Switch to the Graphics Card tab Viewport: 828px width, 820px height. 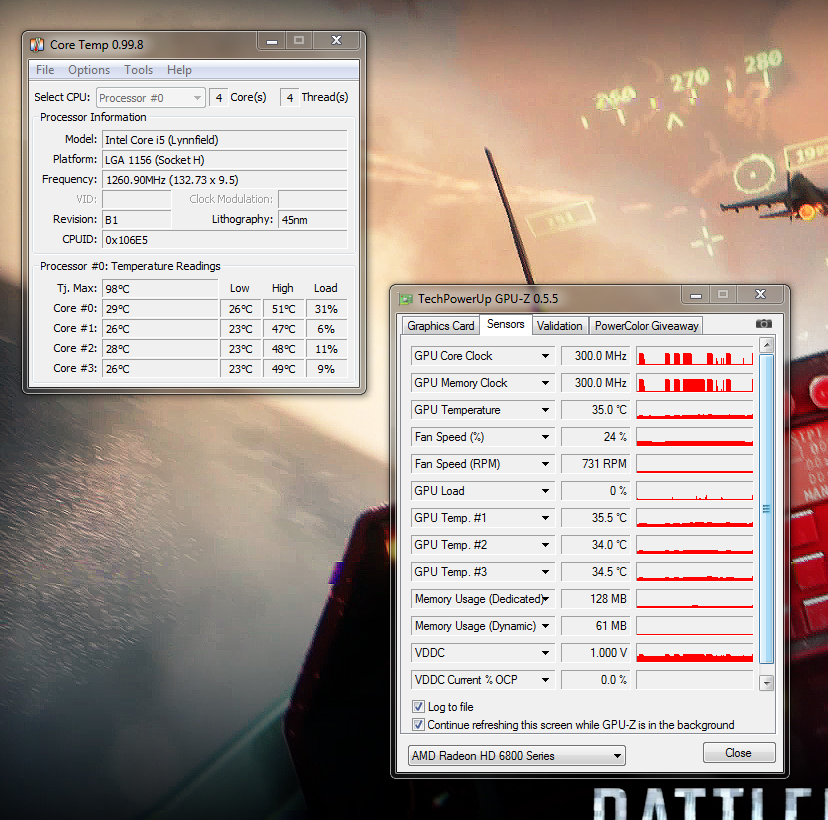pyautogui.click(x=441, y=325)
